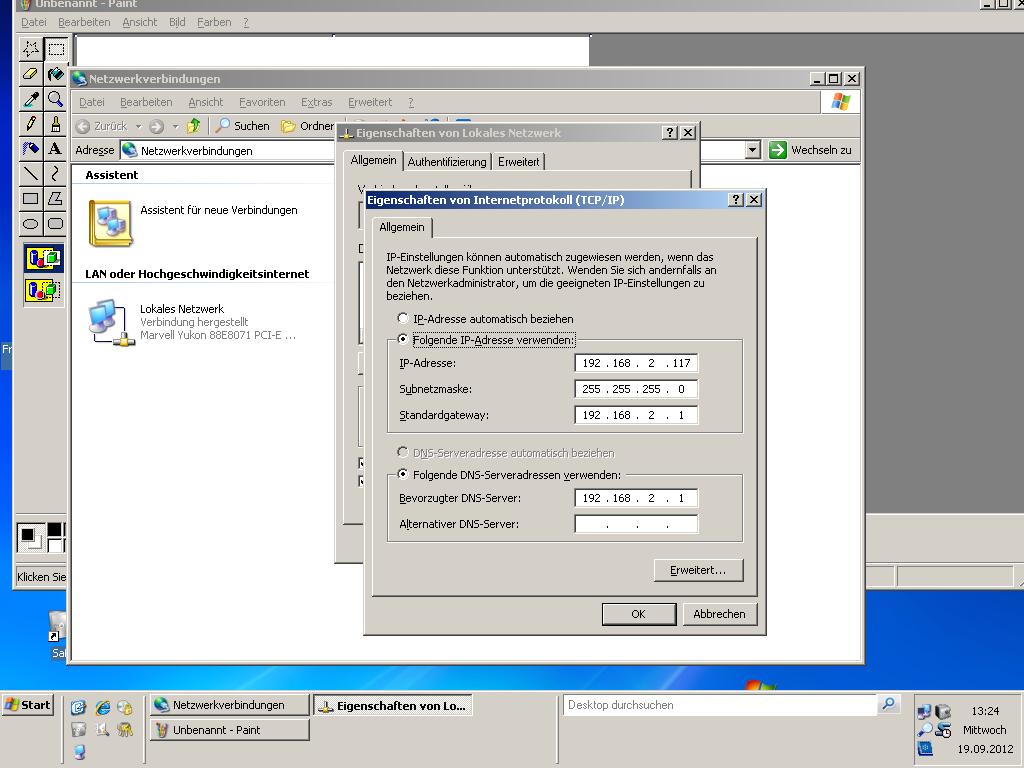Image resolution: width=1024 pixels, height=768 pixels.
Task: Choose the Magnifier tool in Paint
Action: click(55, 99)
